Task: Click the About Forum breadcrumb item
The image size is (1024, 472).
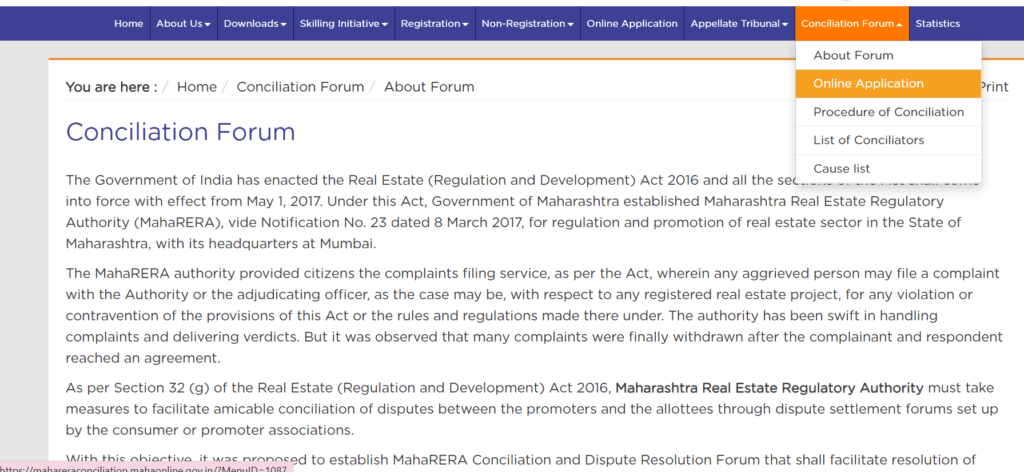Action: tap(429, 87)
